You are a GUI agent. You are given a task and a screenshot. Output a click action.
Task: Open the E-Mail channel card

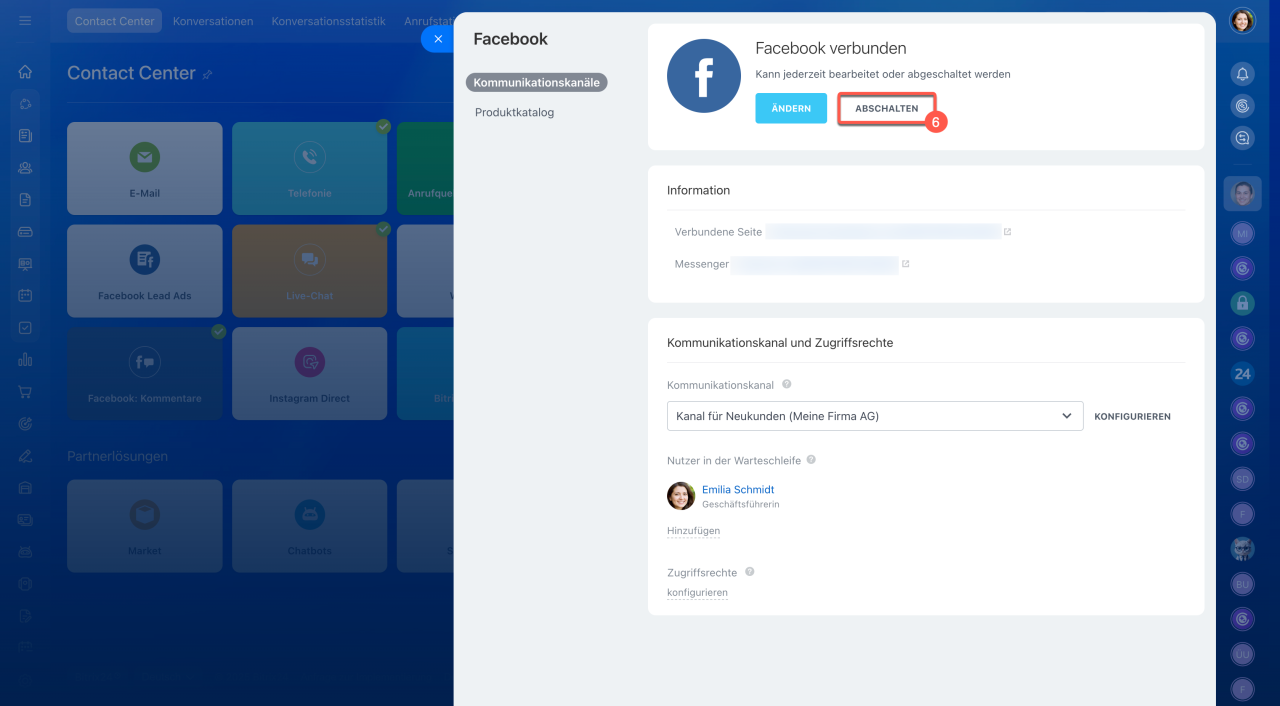tap(145, 168)
